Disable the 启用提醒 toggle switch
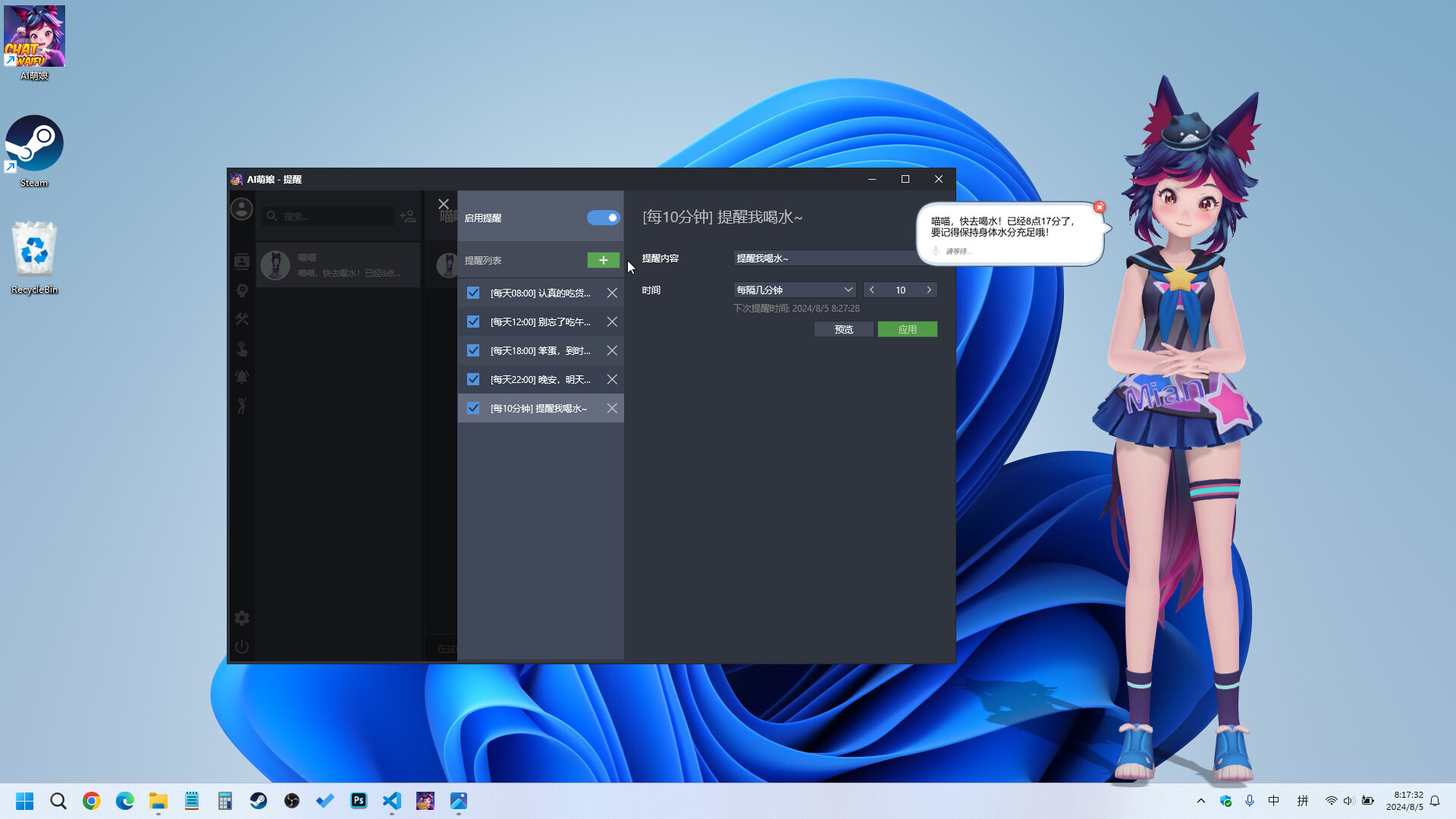The height and width of the screenshot is (819, 1456). 603,218
